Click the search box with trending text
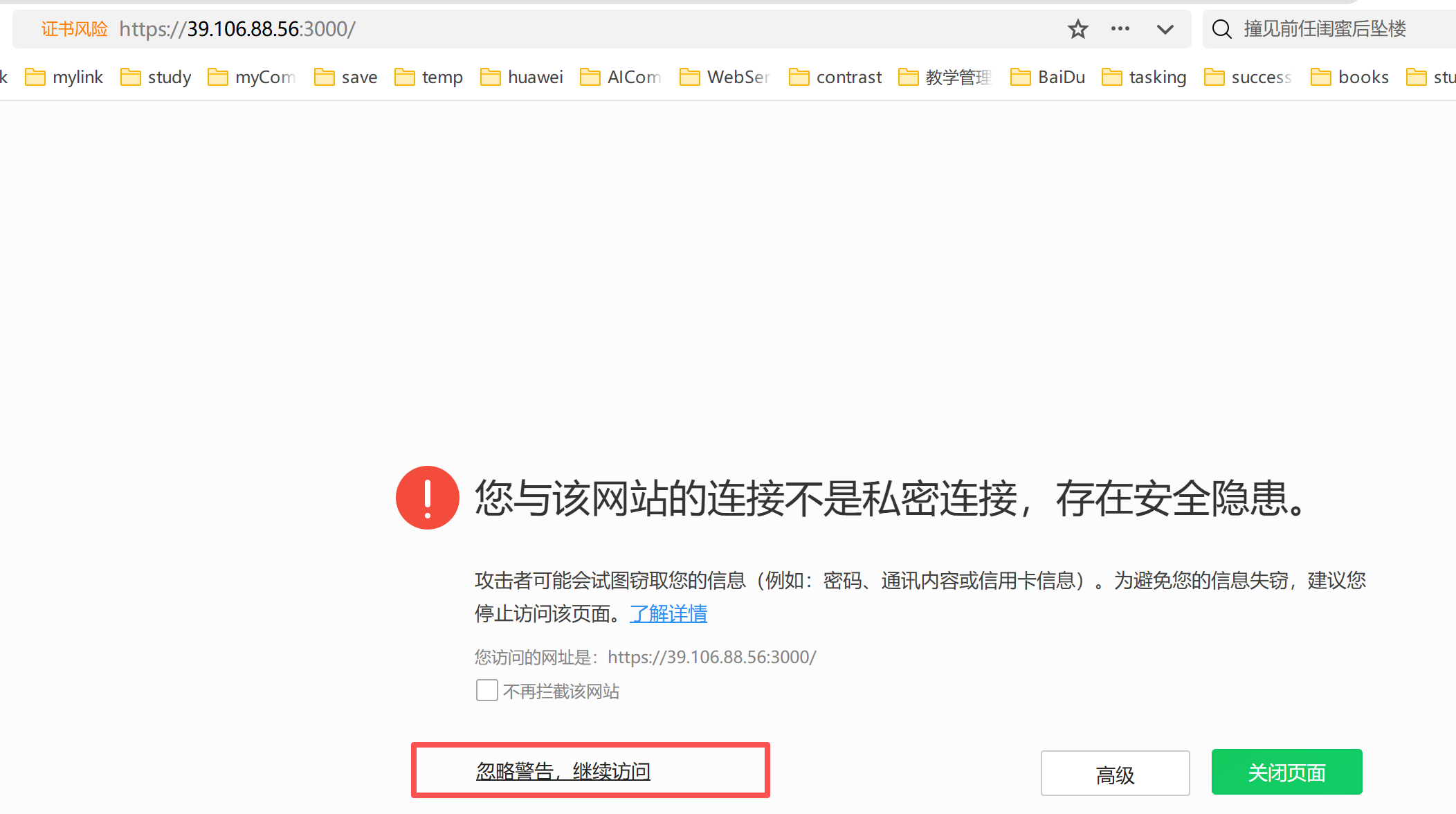 (1325, 29)
